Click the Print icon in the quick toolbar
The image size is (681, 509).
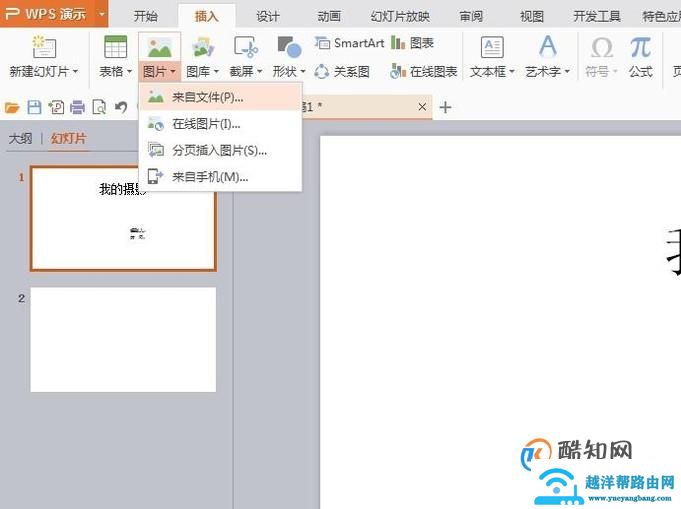pyautogui.click(x=77, y=107)
